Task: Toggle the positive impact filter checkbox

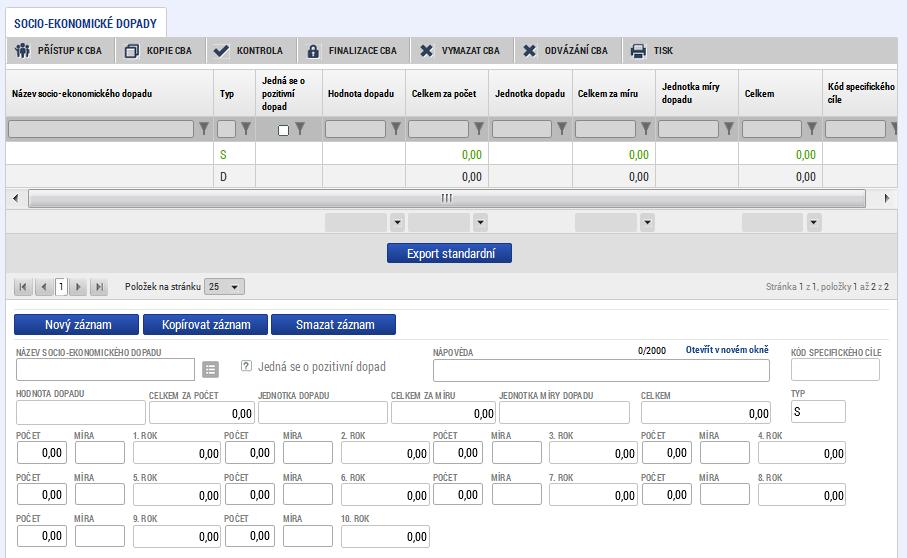Action: point(283,130)
